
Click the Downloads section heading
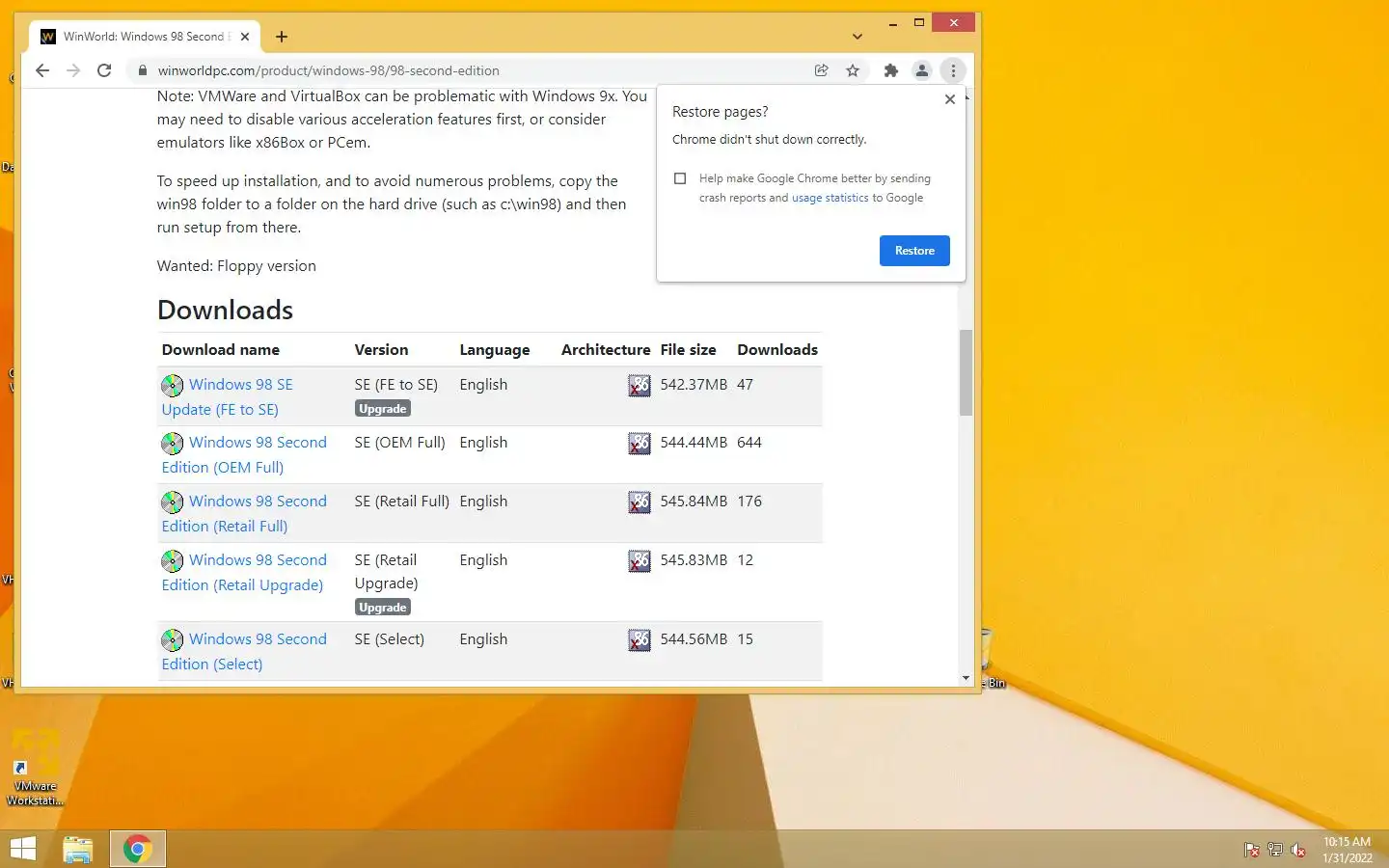pos(225,311)
